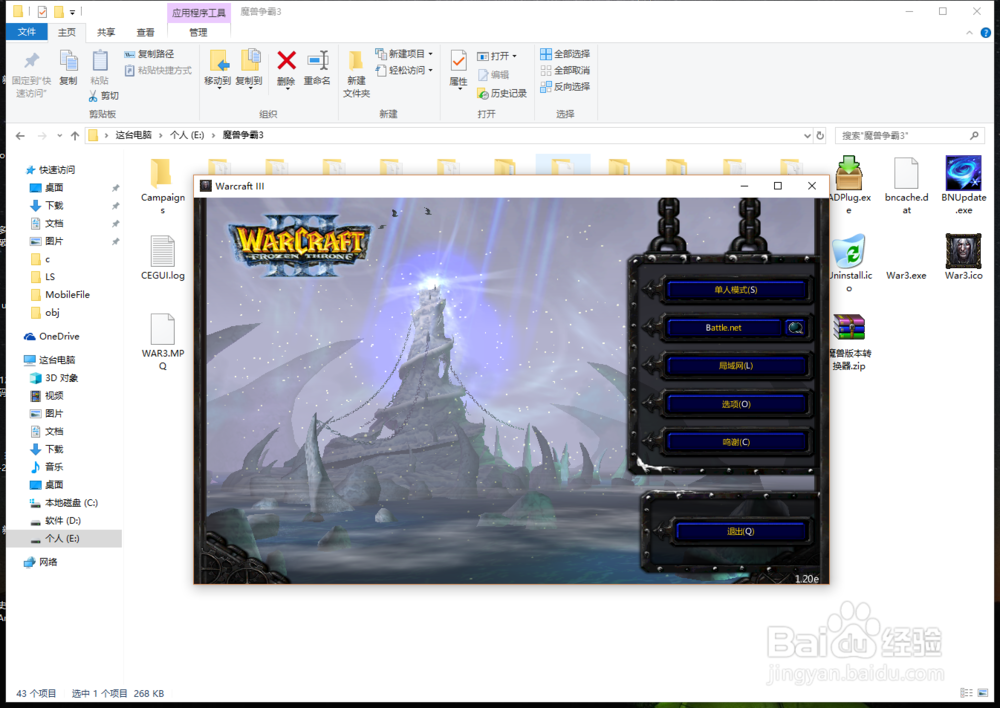Go back with the back arrow
The height and width of the screenshot is (708, 1000).
(x=20, y=136)
